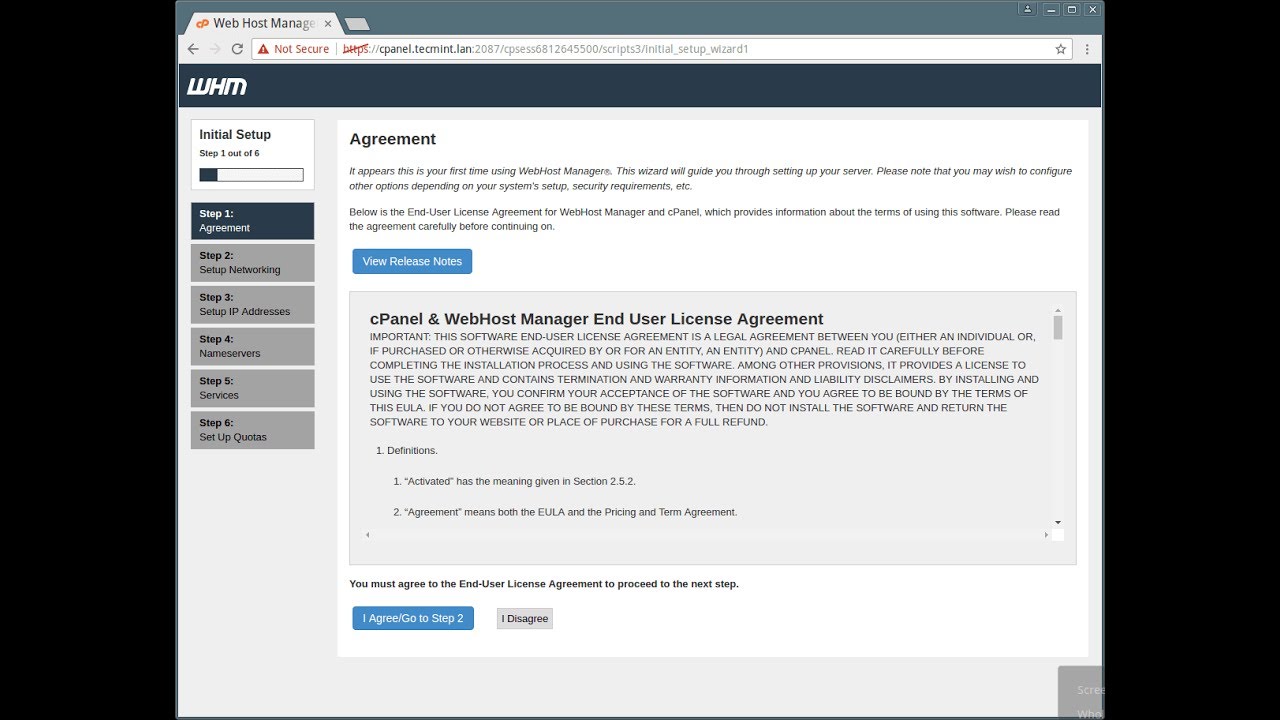This screenshot has height=720, width=1280.
Task: Click the license agreement vertical scrollbar thumb
Action: 1058,327
